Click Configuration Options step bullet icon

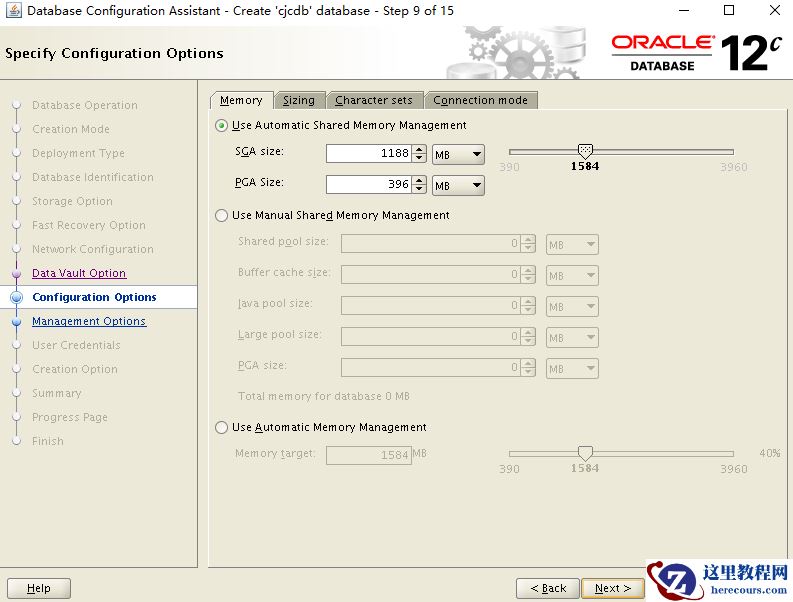pos(16,297)
